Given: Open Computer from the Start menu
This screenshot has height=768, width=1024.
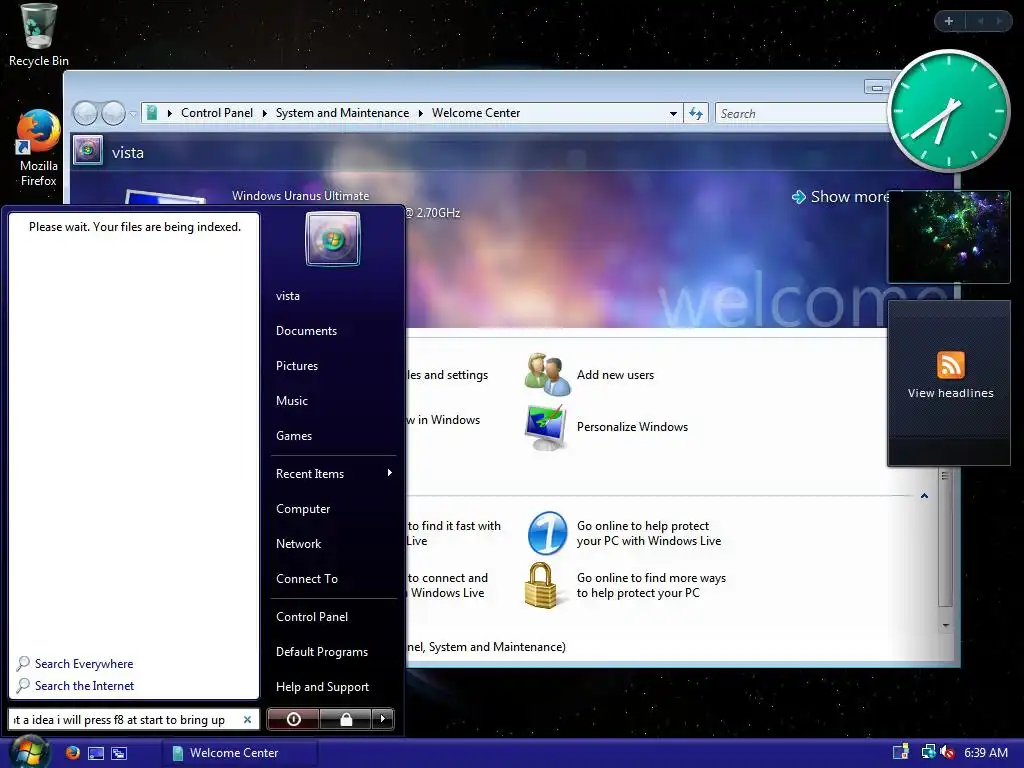Looking at the screenshot, I should coord(303,509).
